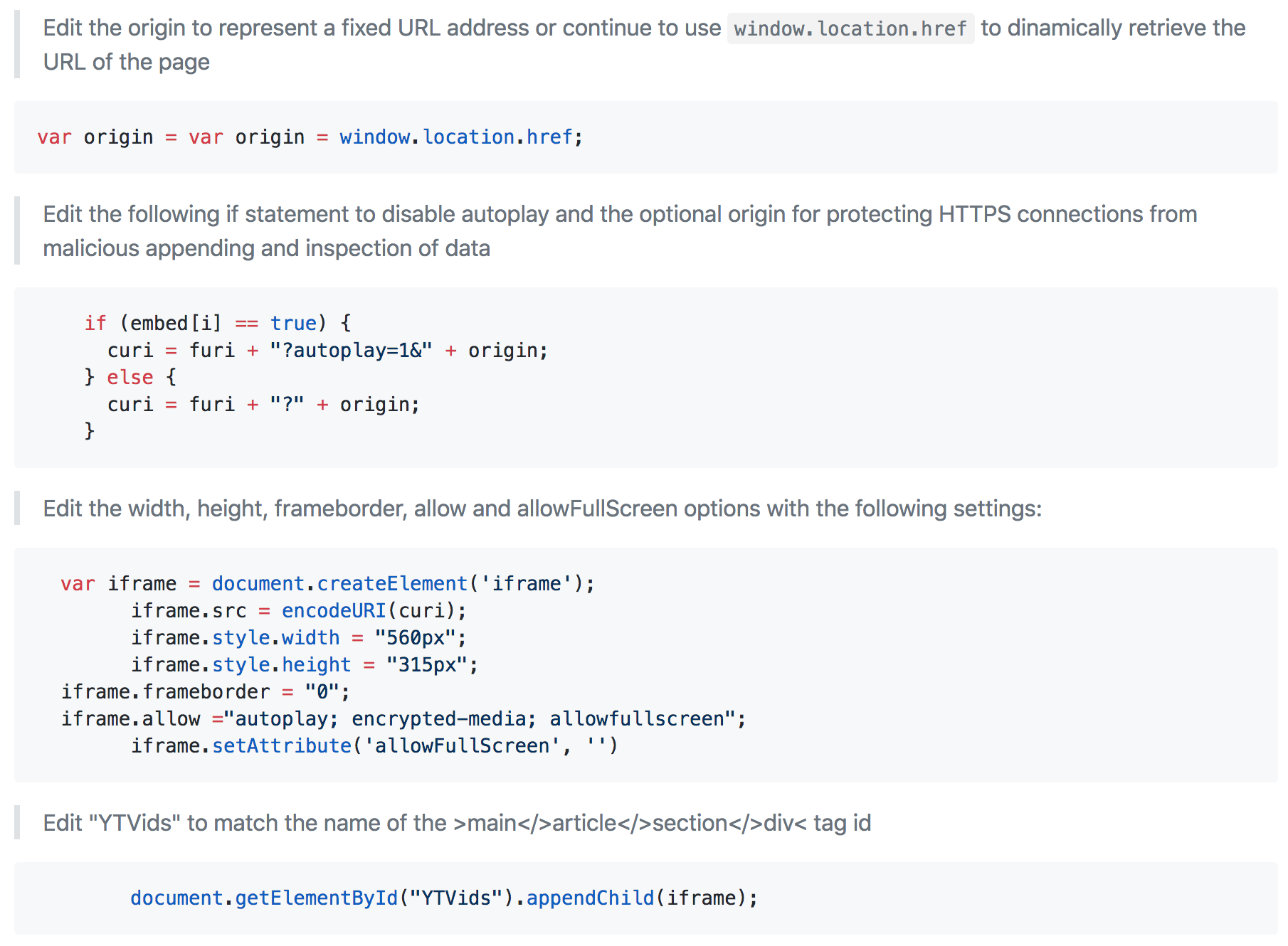Image resolution: width=1288 pixels, height=946 pixels.
Task: Click the paragraph about disabling autoplay
Action: tap(620, 231)
